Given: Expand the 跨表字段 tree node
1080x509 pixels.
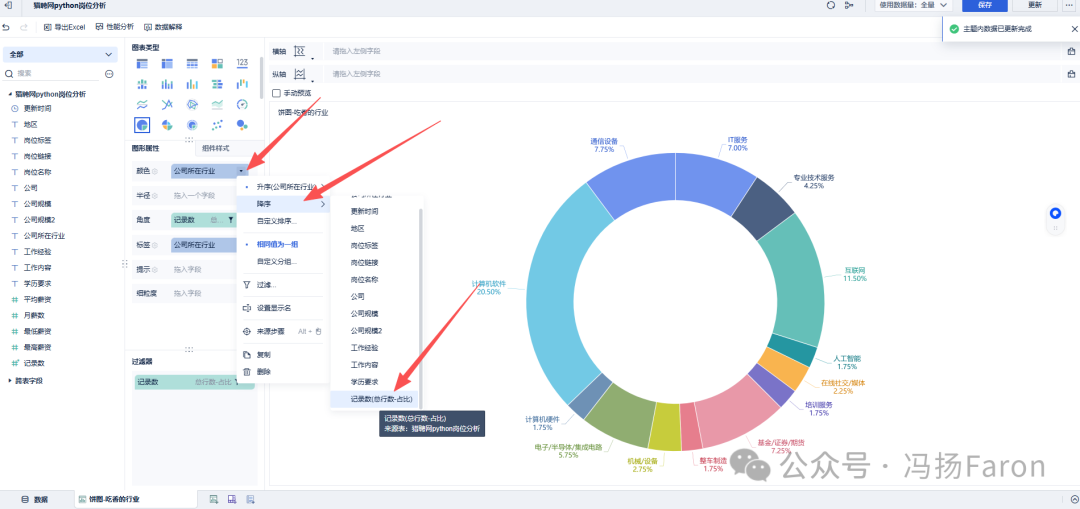Looking at the screenshot, I should click(x=10, y=381).
